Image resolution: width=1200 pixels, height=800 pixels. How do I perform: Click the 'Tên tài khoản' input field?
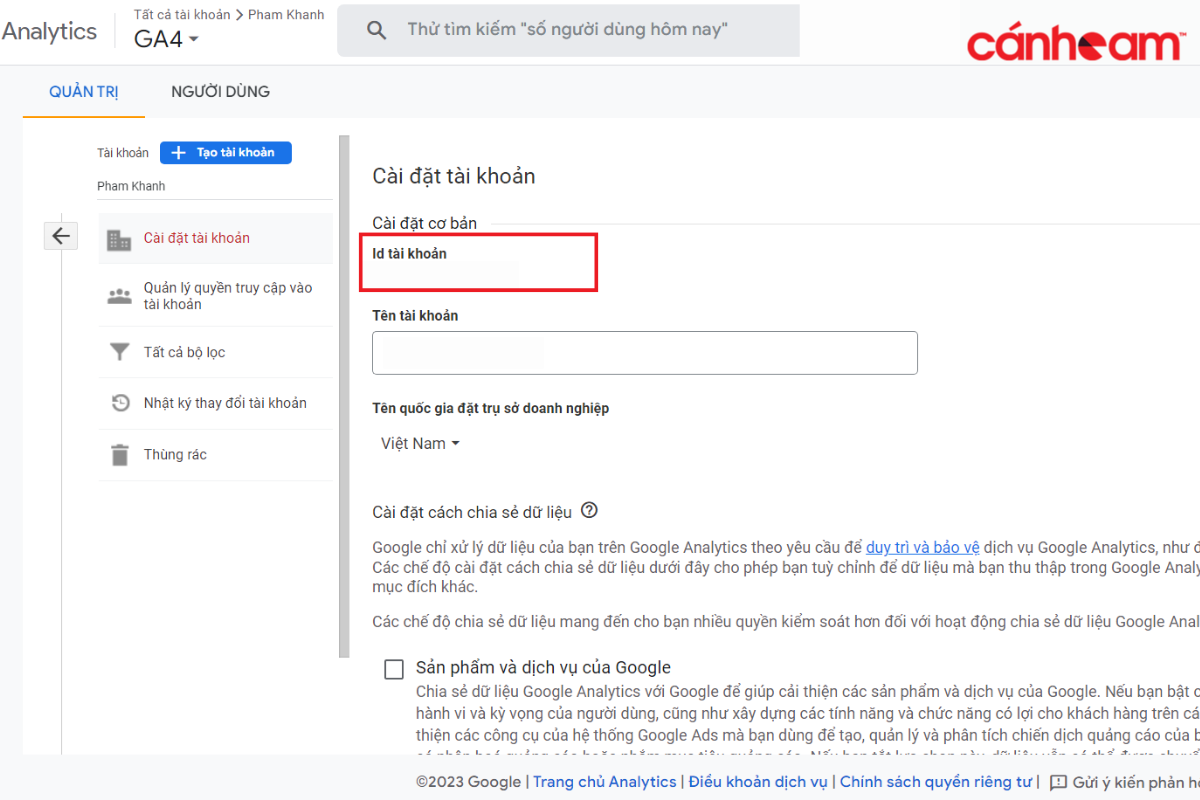click(644, 353)
